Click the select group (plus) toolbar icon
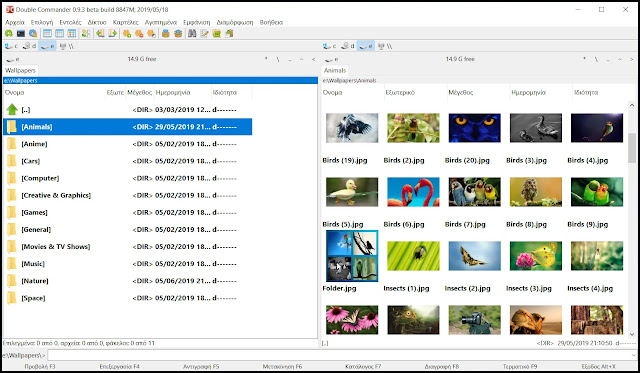 point(127,33)
